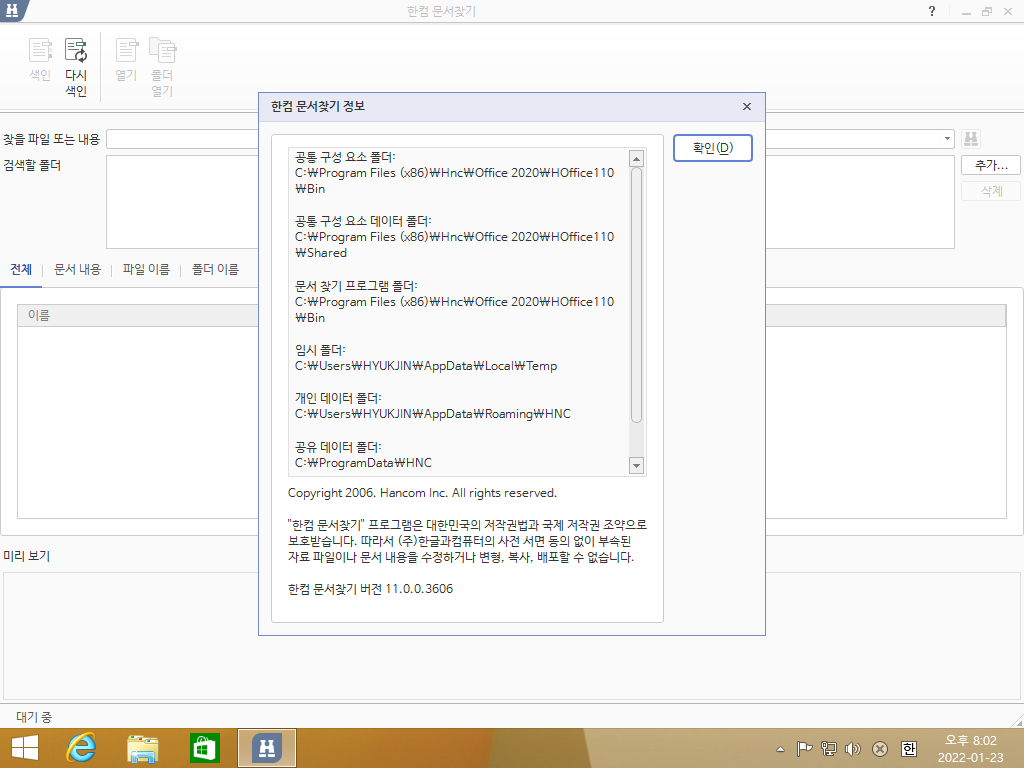Viewport: 1024px width, 768px height.
Task: Click the binoculars search icon button
Action: (971, 138)
